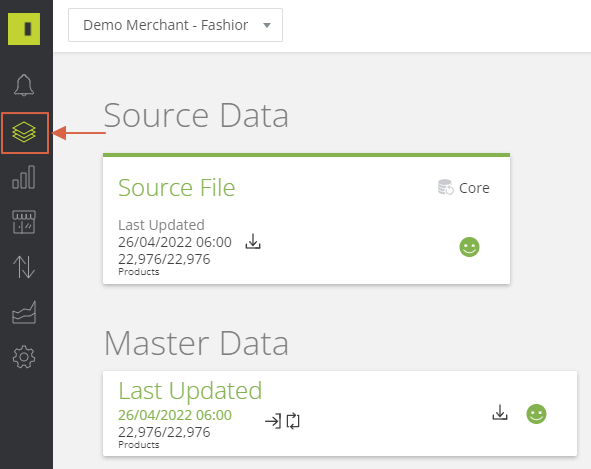Click the Core database icon
This screenshot has width=591, height=469.
coord(446,187)
